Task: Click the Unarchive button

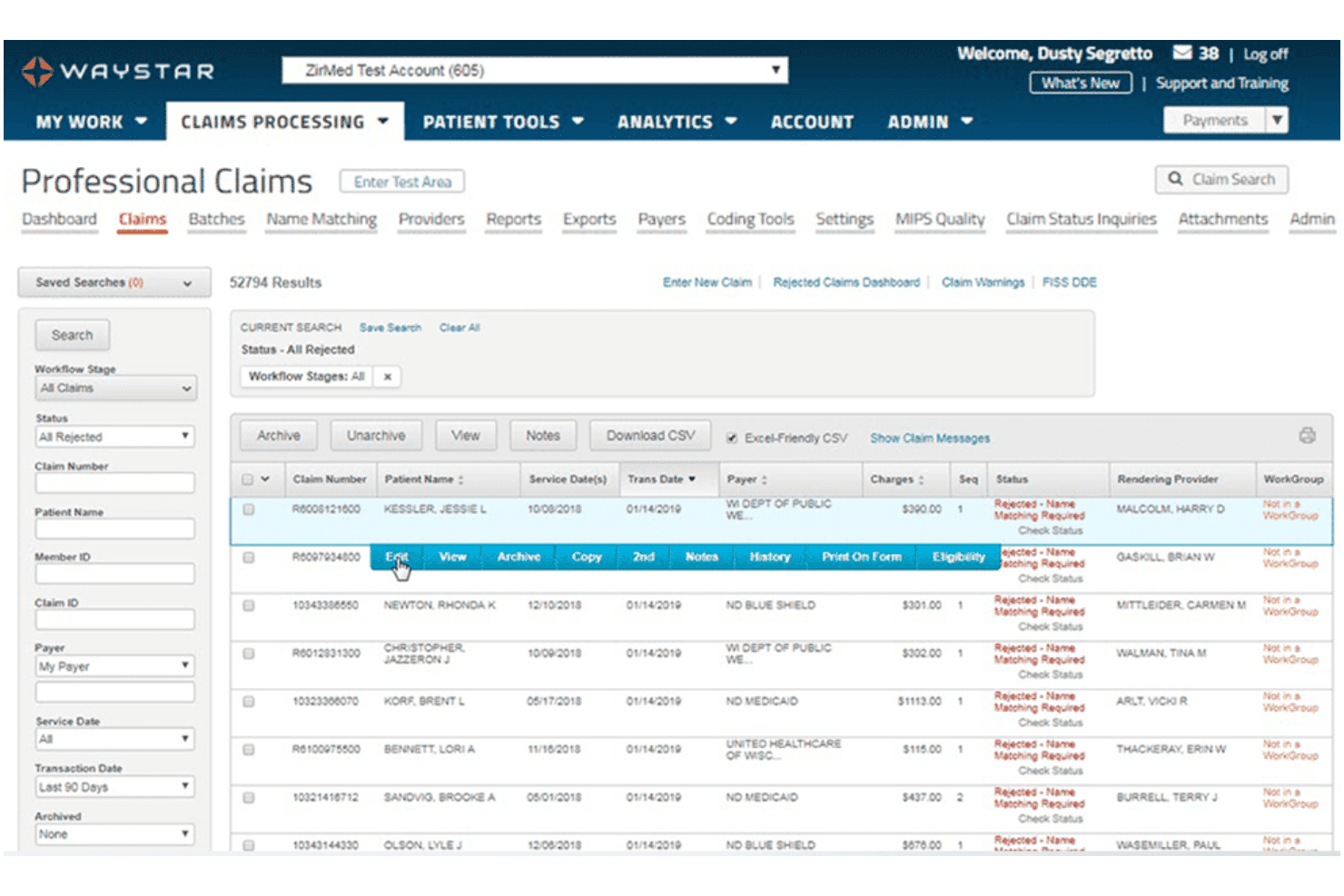Action: [376, 436]
